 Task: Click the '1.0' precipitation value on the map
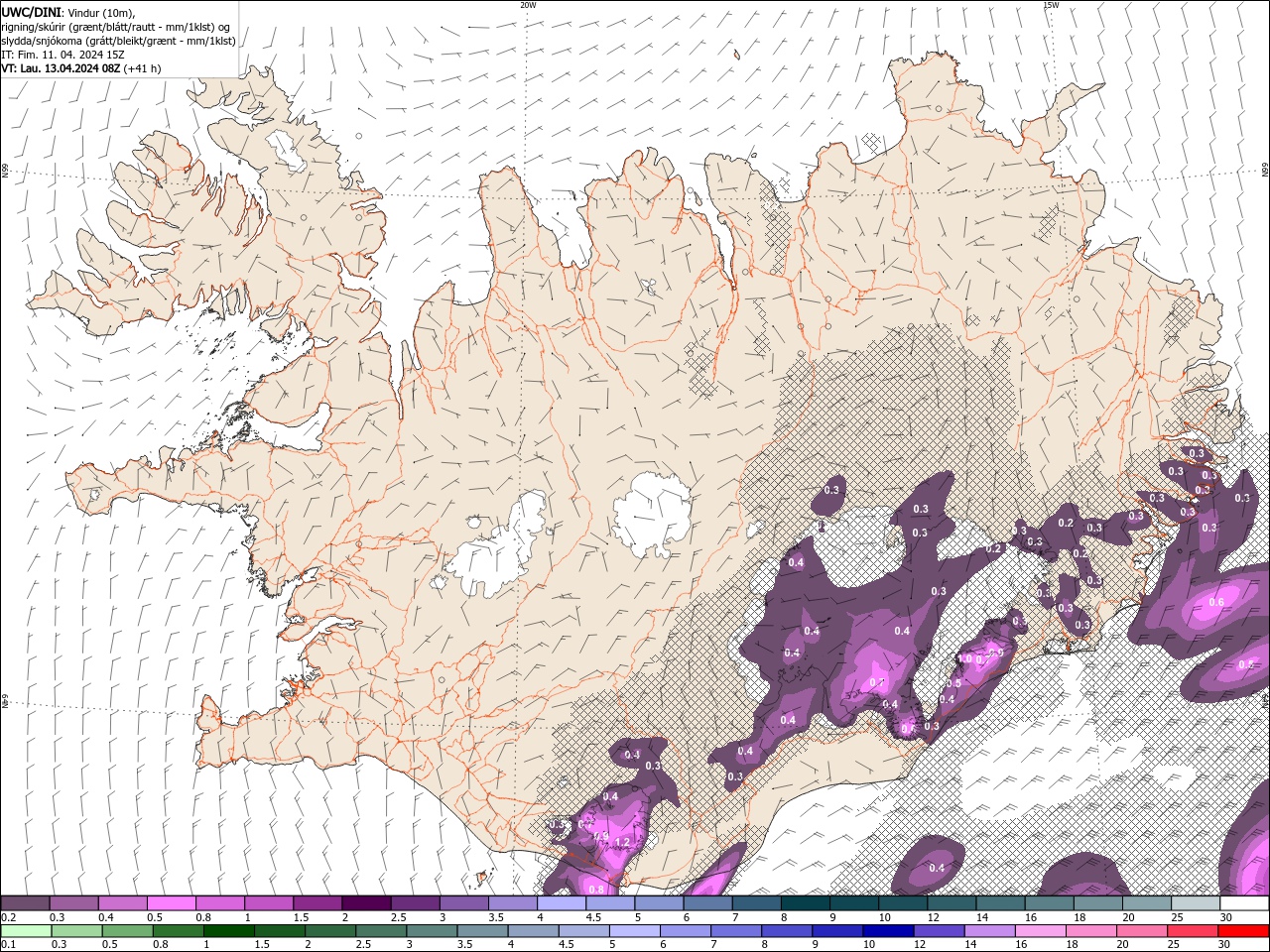pyautogui.click(x=964, y=658)
